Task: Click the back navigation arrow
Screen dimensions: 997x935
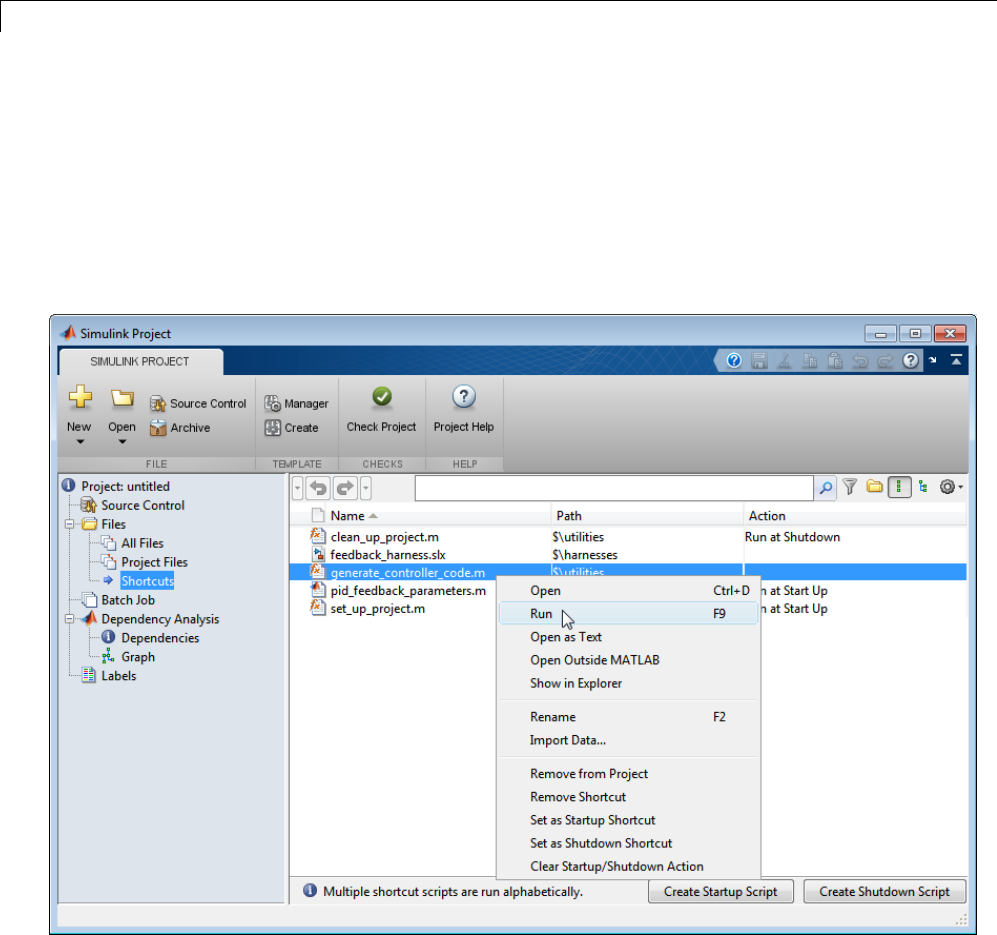Action: [x=318, y=488]
